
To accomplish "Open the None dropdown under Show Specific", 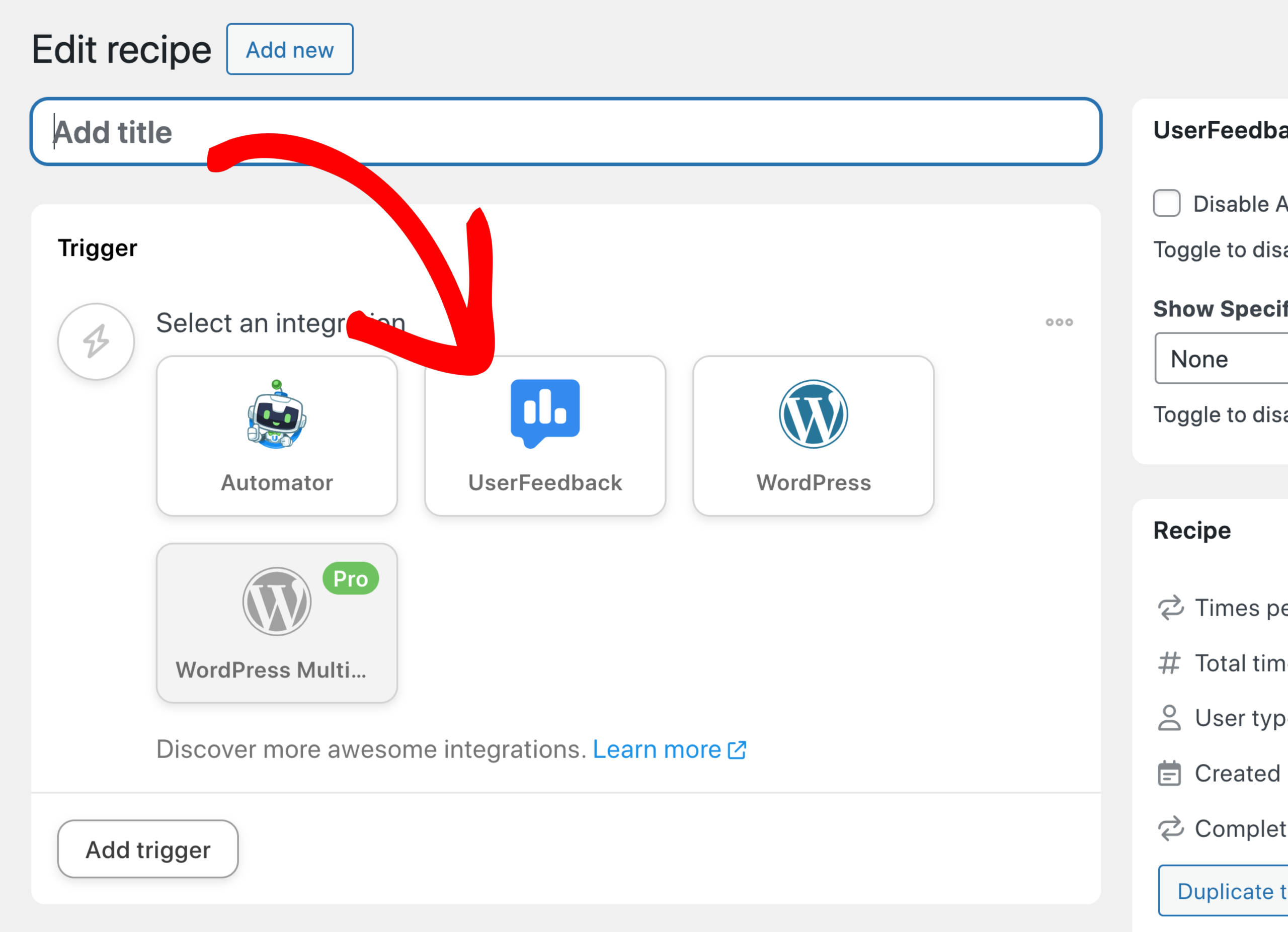I will click(1222, 358).
